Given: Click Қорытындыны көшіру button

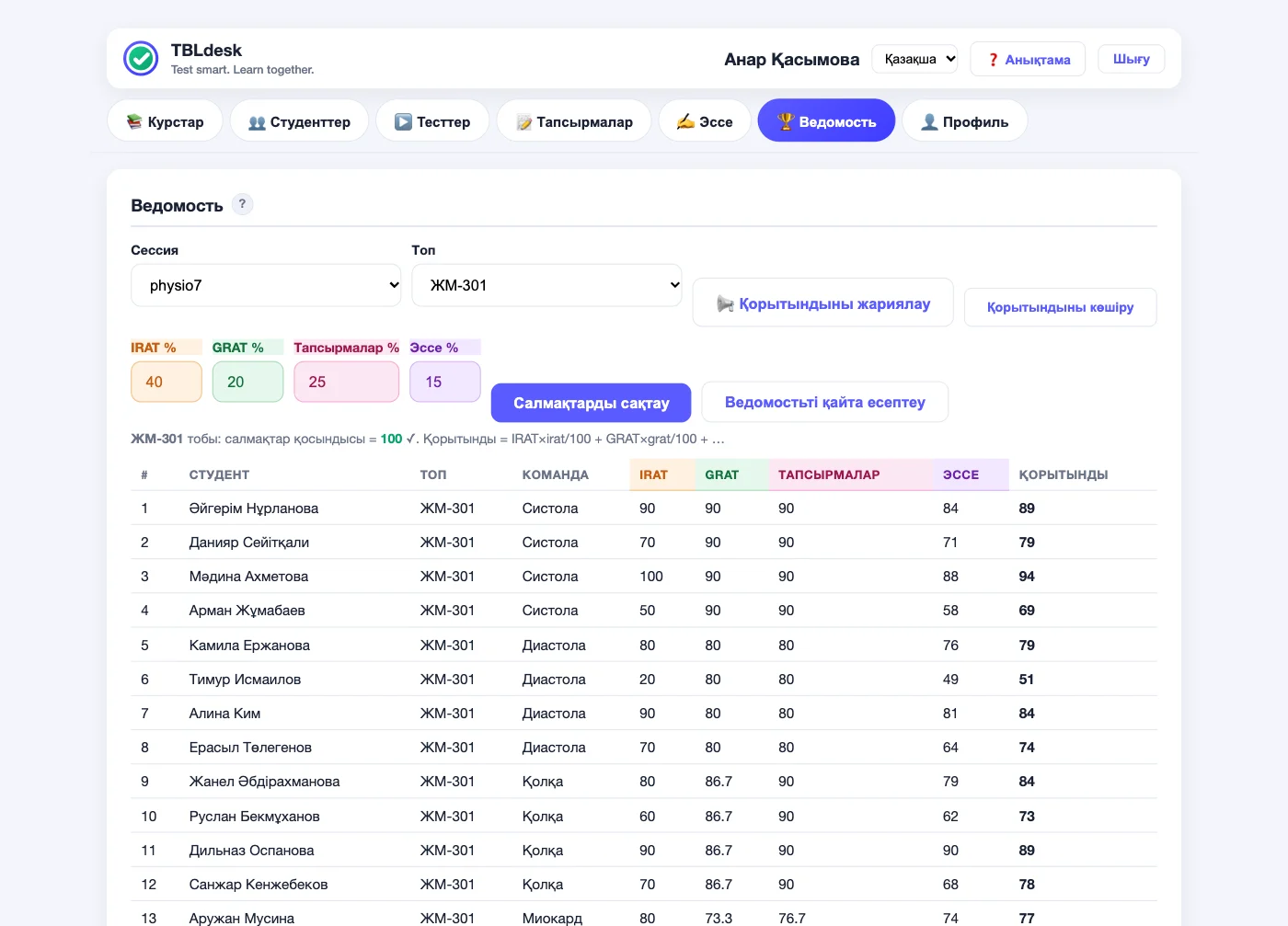Looking at the screenshot, I should (1060, 307).
